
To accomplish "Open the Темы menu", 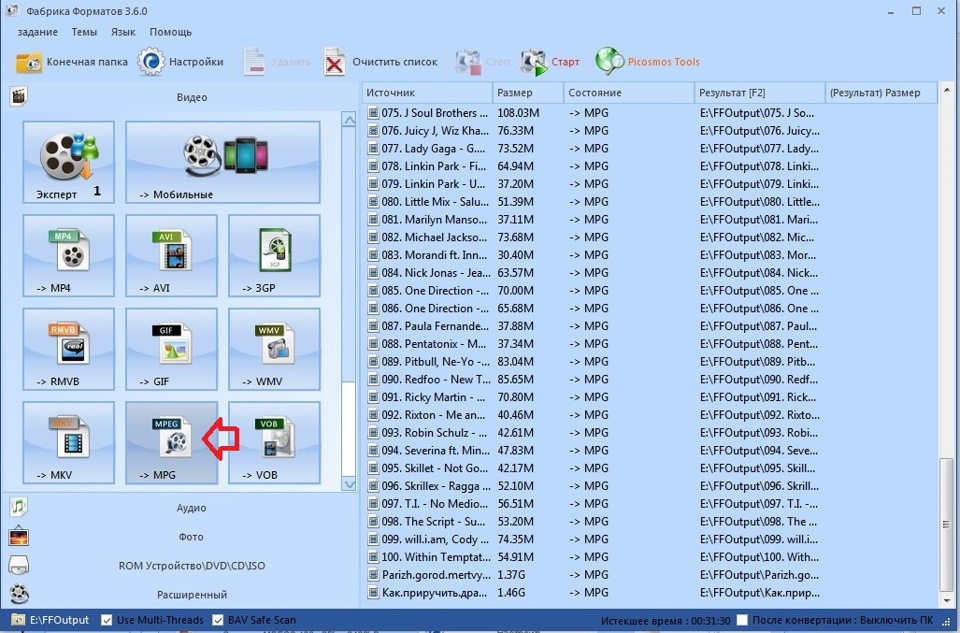I will pos(84,32).
